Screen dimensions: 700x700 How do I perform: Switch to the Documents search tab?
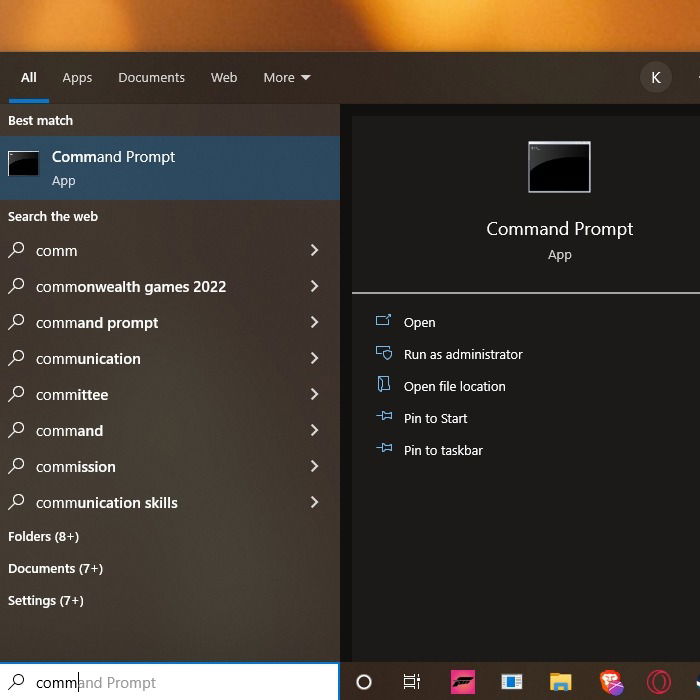pyautogui.click(x=151, y=78)
